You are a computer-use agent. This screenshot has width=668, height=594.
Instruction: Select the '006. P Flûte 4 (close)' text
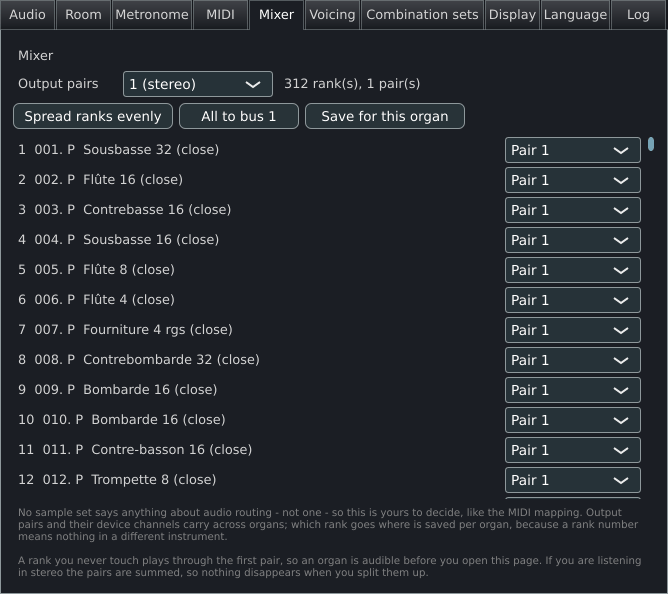tap(104, 300)
